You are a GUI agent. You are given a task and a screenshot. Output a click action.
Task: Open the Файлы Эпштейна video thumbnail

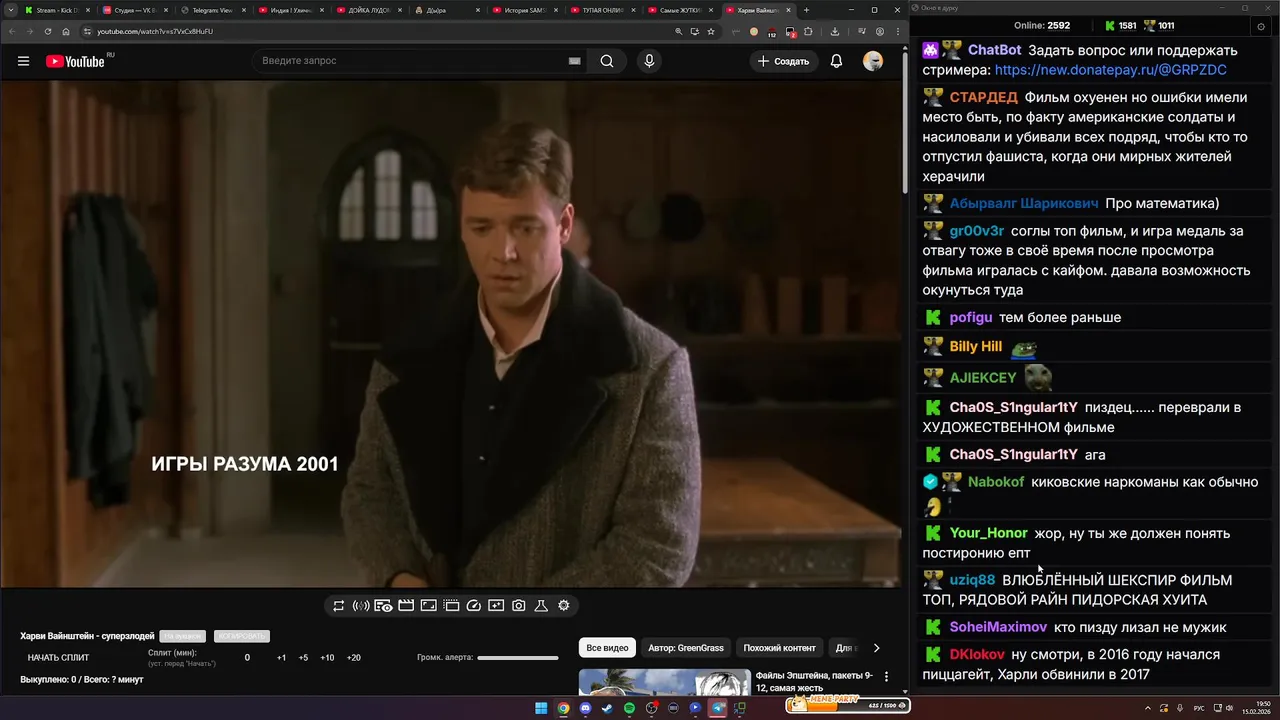[x=664, y=682]
